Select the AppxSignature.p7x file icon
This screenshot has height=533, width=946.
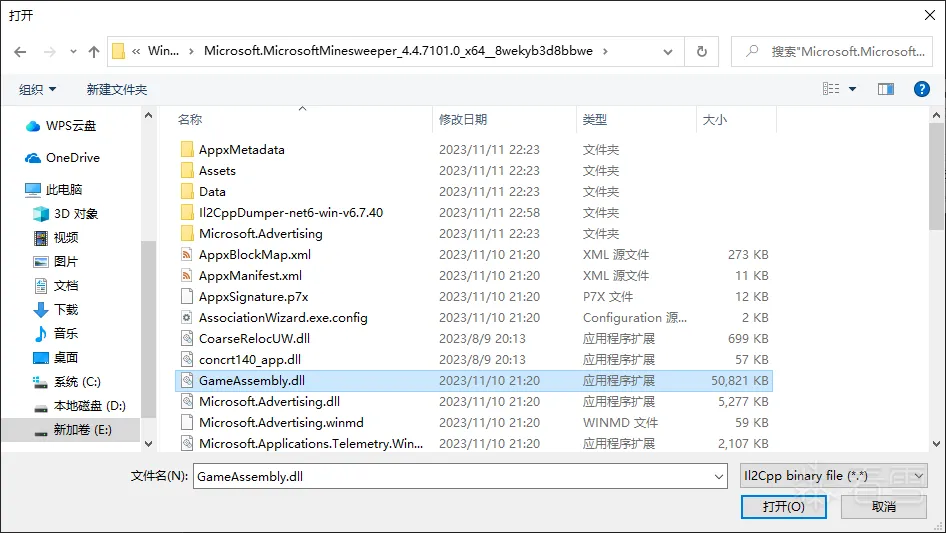(187, 296)
